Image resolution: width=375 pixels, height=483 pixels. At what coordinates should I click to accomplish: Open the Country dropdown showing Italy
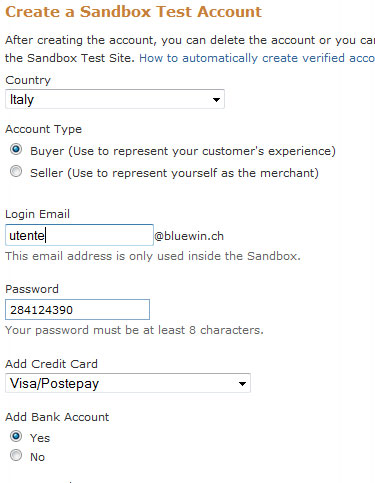pyautogui.click(x=115, y=99)
